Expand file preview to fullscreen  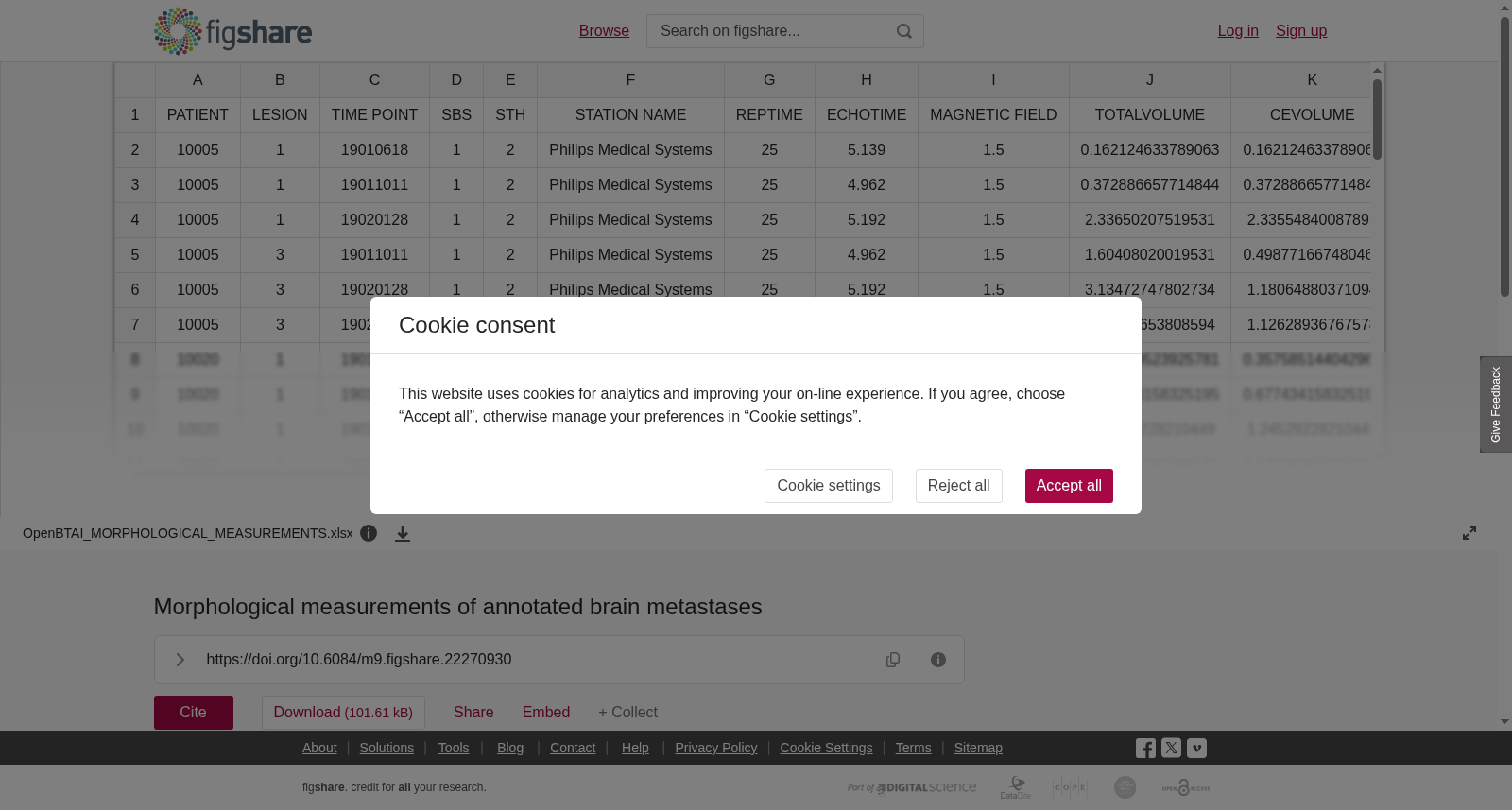1469,533
